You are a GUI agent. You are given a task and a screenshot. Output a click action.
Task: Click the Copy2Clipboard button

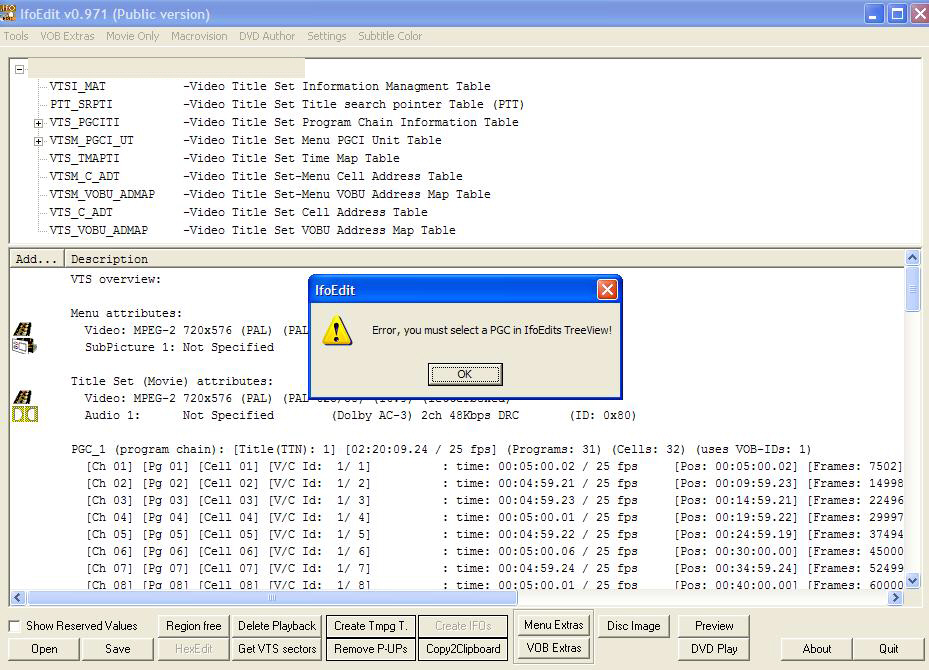[x=463, y=649]
